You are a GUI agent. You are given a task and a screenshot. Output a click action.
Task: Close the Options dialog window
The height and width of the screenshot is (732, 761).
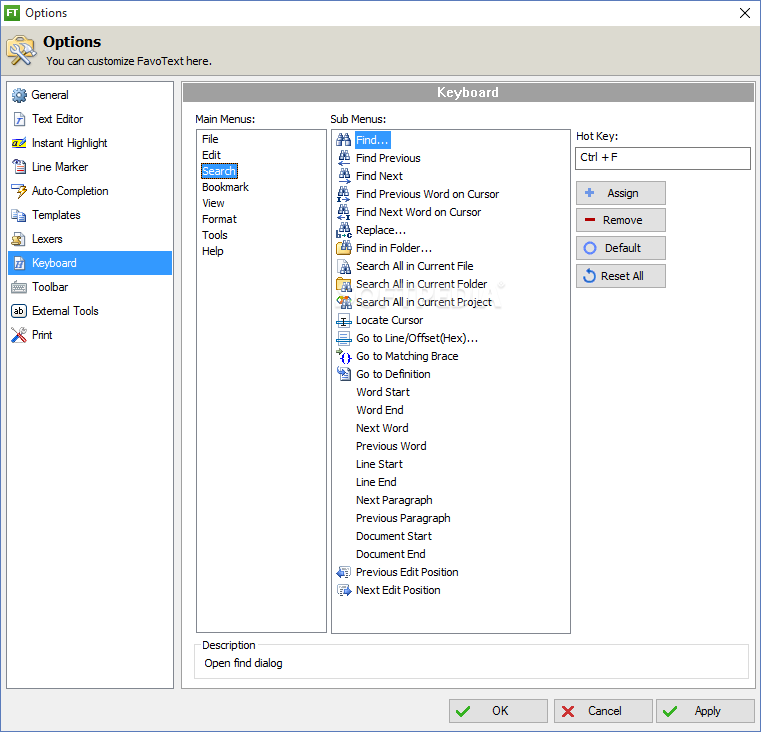[x=744, y=13]
